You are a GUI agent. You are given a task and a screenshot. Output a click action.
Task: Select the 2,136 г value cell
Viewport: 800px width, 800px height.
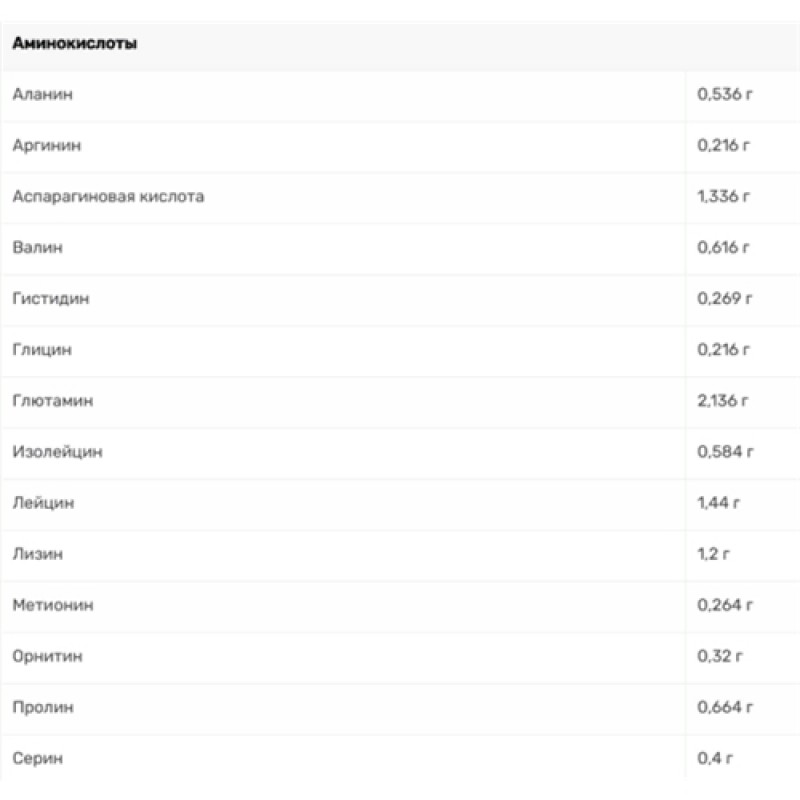723,401
